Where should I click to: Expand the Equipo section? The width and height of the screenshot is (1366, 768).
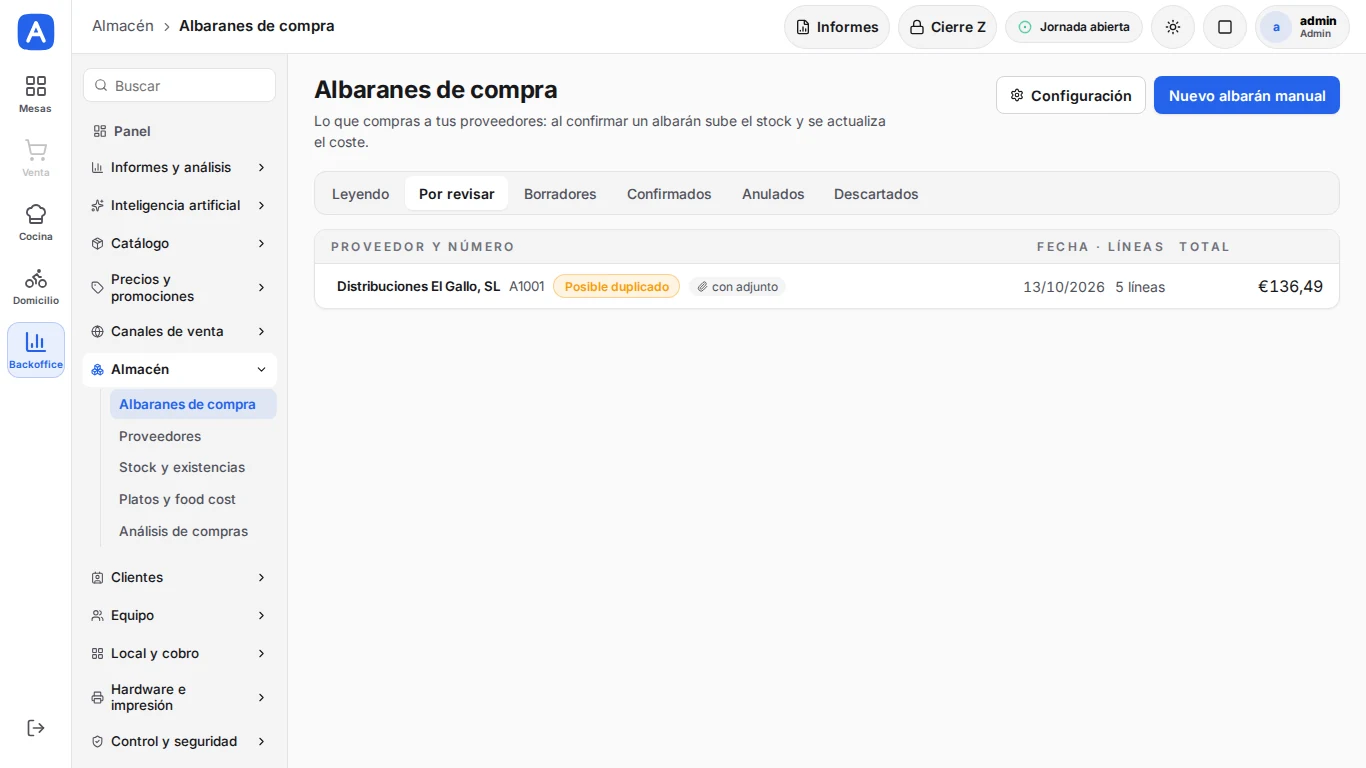(x=179, y=615)
